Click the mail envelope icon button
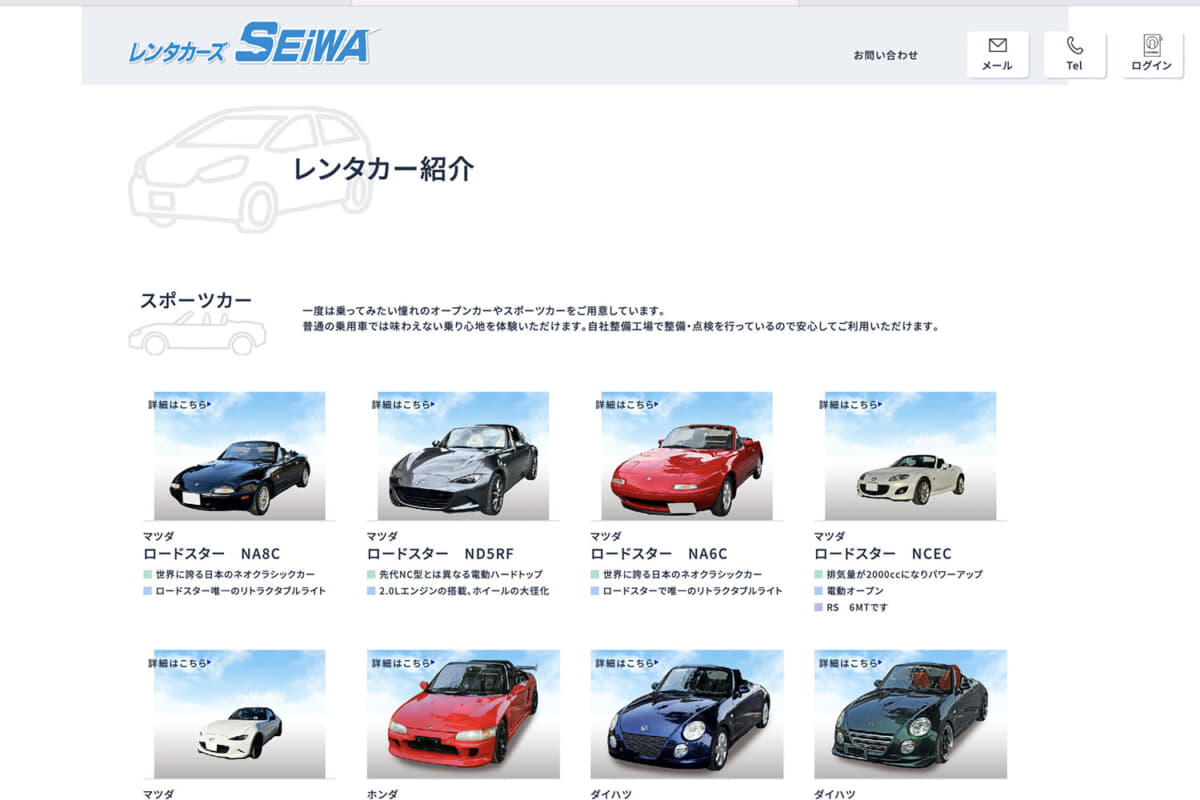This screenshot has width=1200, height=800. coord(997,54)
